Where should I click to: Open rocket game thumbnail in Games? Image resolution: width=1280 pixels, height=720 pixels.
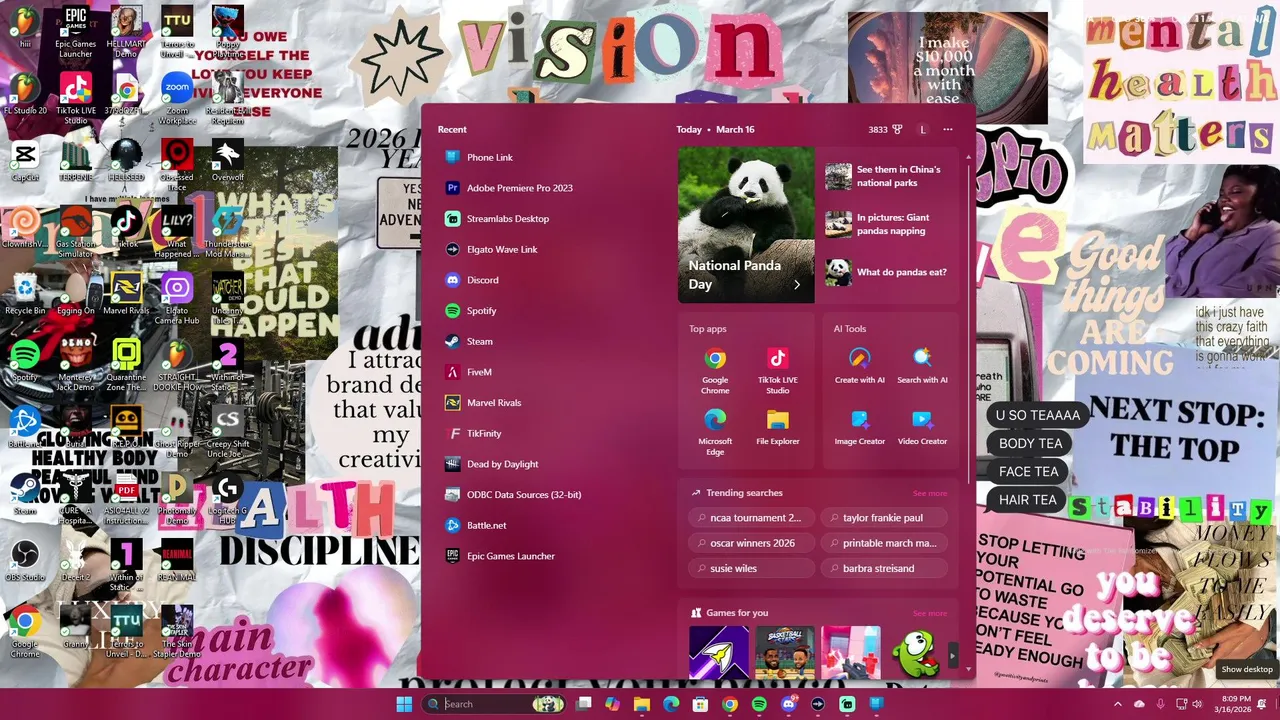pos(719,652)
